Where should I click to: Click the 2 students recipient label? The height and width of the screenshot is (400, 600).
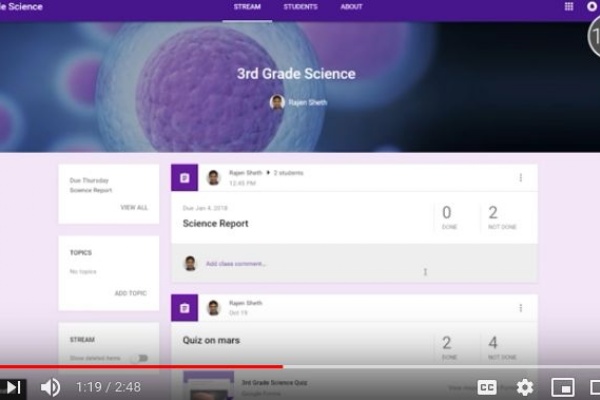[x=289, y=173]
